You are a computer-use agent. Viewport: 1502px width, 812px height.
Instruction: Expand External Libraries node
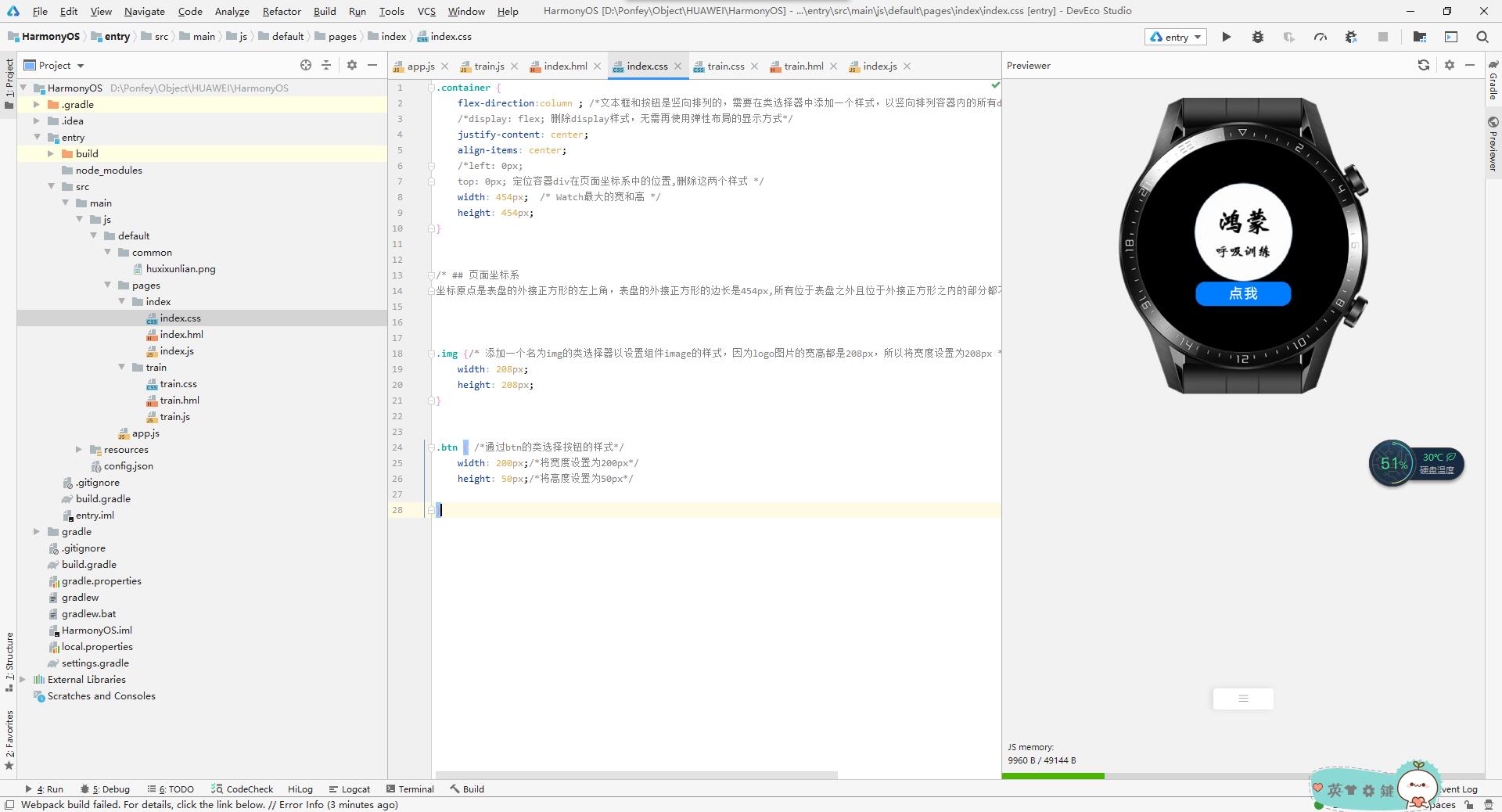click(23, 679)
